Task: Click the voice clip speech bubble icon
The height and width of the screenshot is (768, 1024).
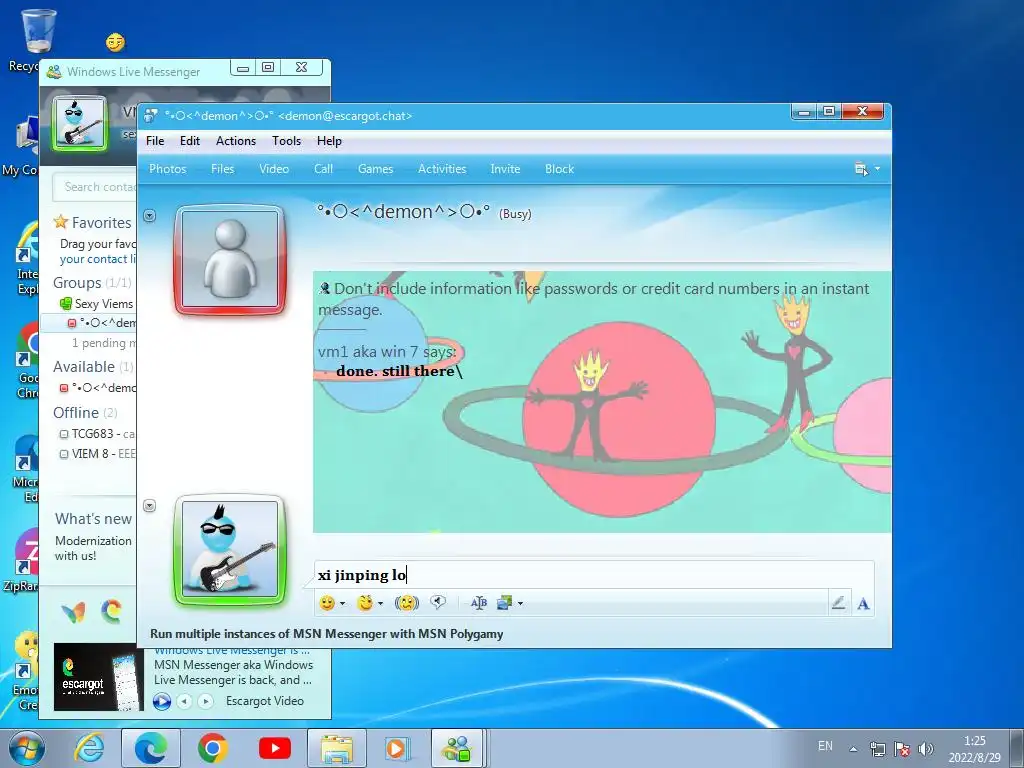Action: [438, 602]
